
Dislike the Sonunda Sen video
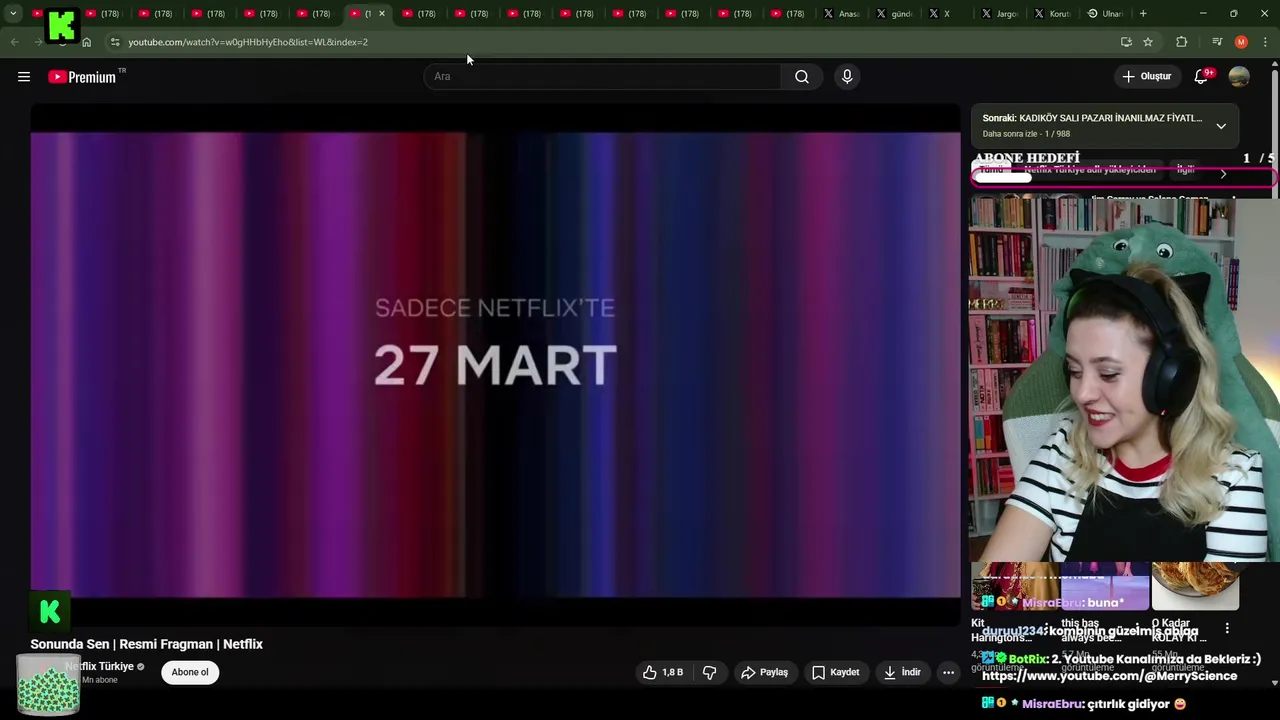click(x=709, y=673)
